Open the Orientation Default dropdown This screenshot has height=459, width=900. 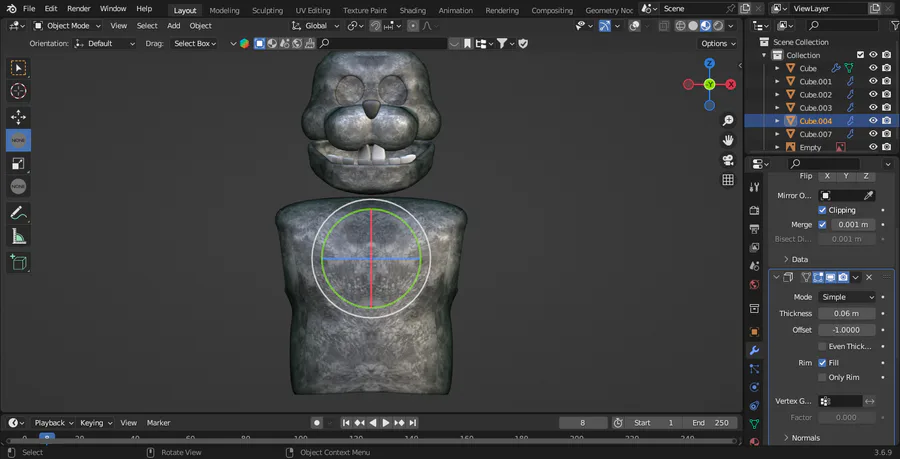coord(105,44)
